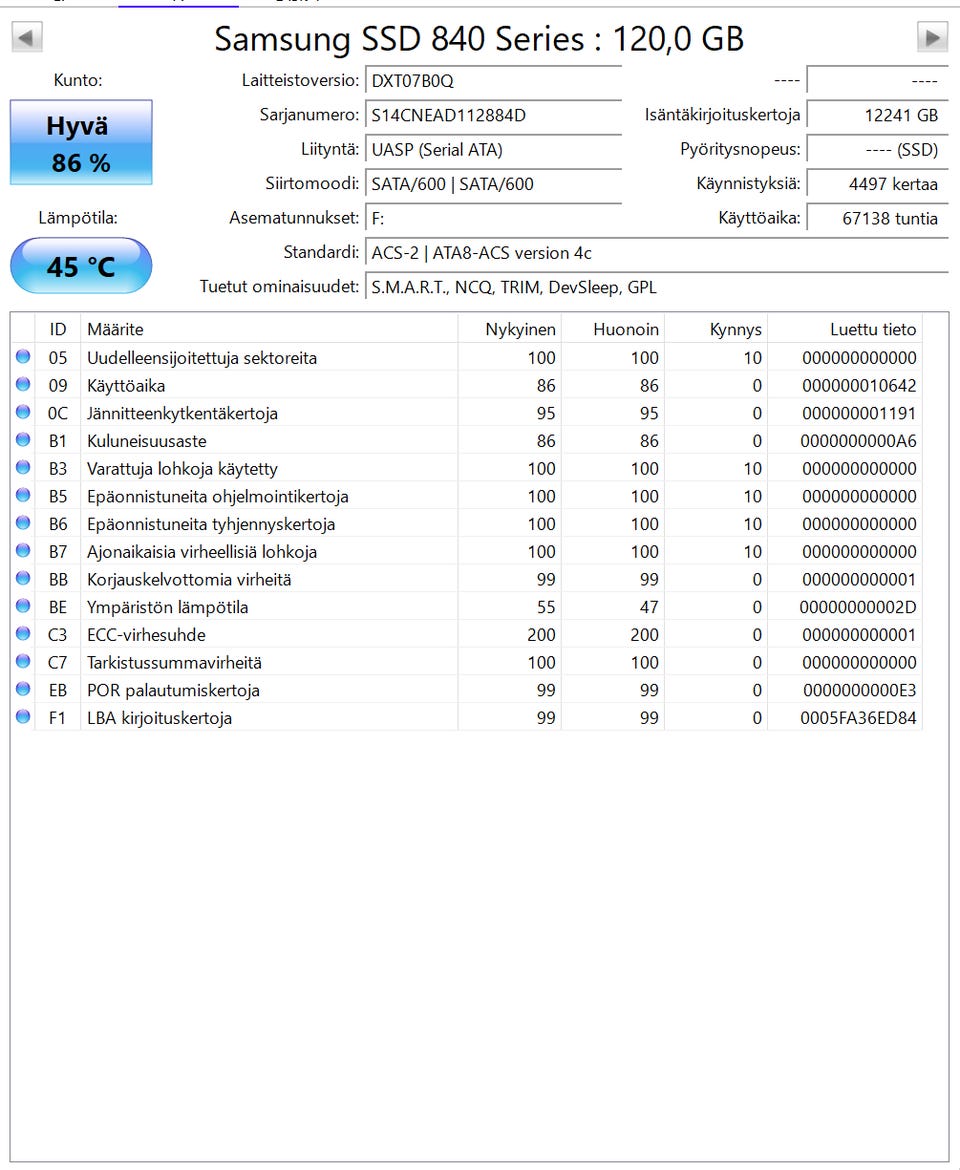Click worst value 47 in Ympäristön lämpötila row
The width and height of the screenshot is (960, 1170).
[649, 607]
